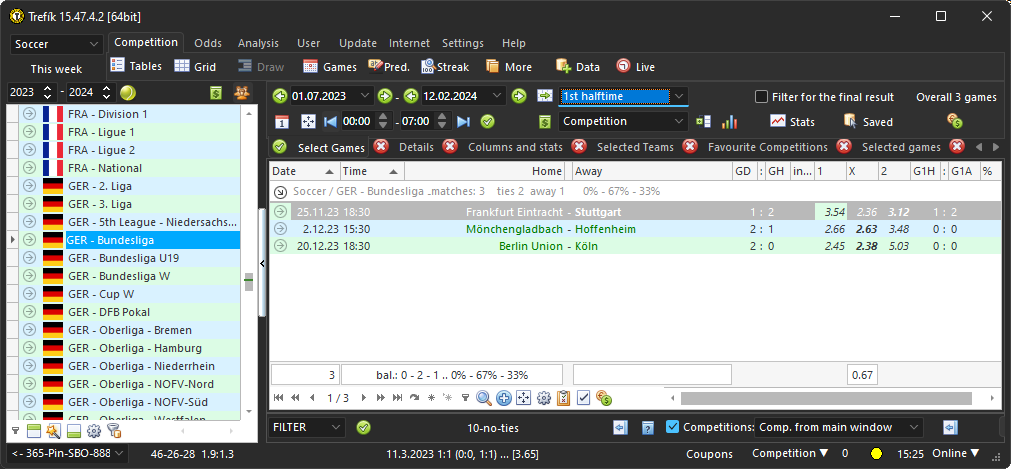
Task: Click the Streak toolbar icon
Action: [429, 66]
